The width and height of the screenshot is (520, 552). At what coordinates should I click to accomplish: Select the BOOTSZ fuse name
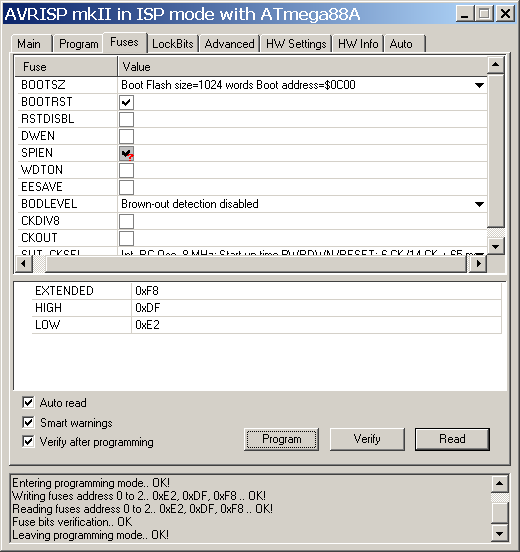pos(43,85)
